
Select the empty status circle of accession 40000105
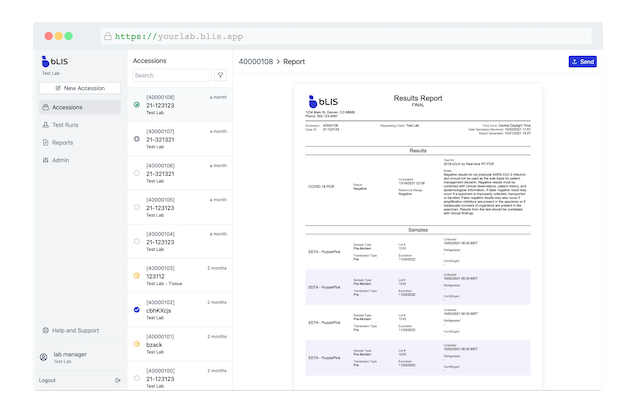(x=137, y=207)
